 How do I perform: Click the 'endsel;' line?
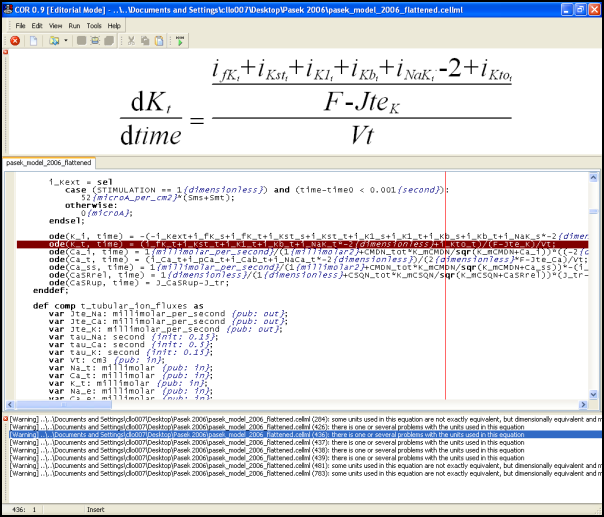[x=66, y=221]
